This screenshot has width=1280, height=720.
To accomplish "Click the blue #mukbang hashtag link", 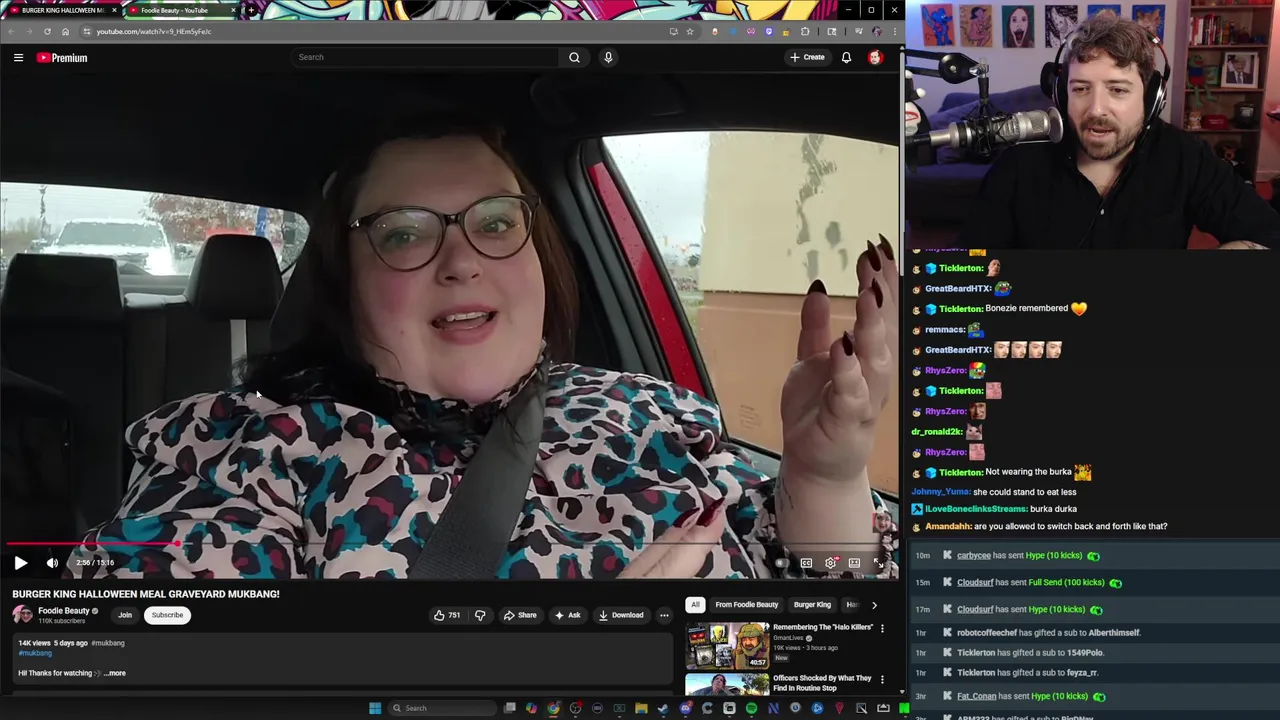I will click(35, 653).
